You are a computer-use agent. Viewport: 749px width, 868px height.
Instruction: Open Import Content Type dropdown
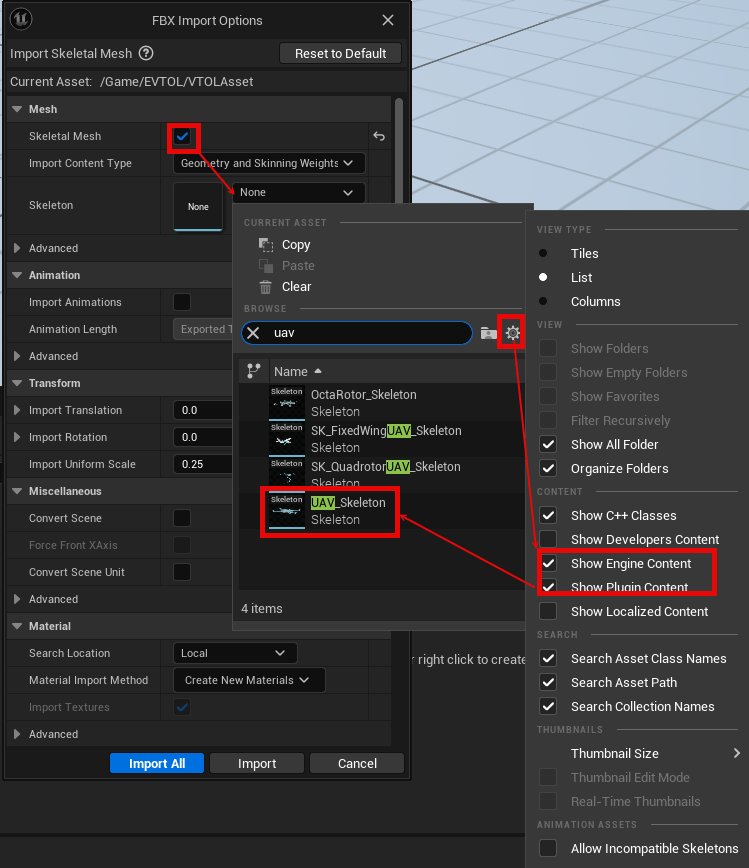tap(269, 163)
